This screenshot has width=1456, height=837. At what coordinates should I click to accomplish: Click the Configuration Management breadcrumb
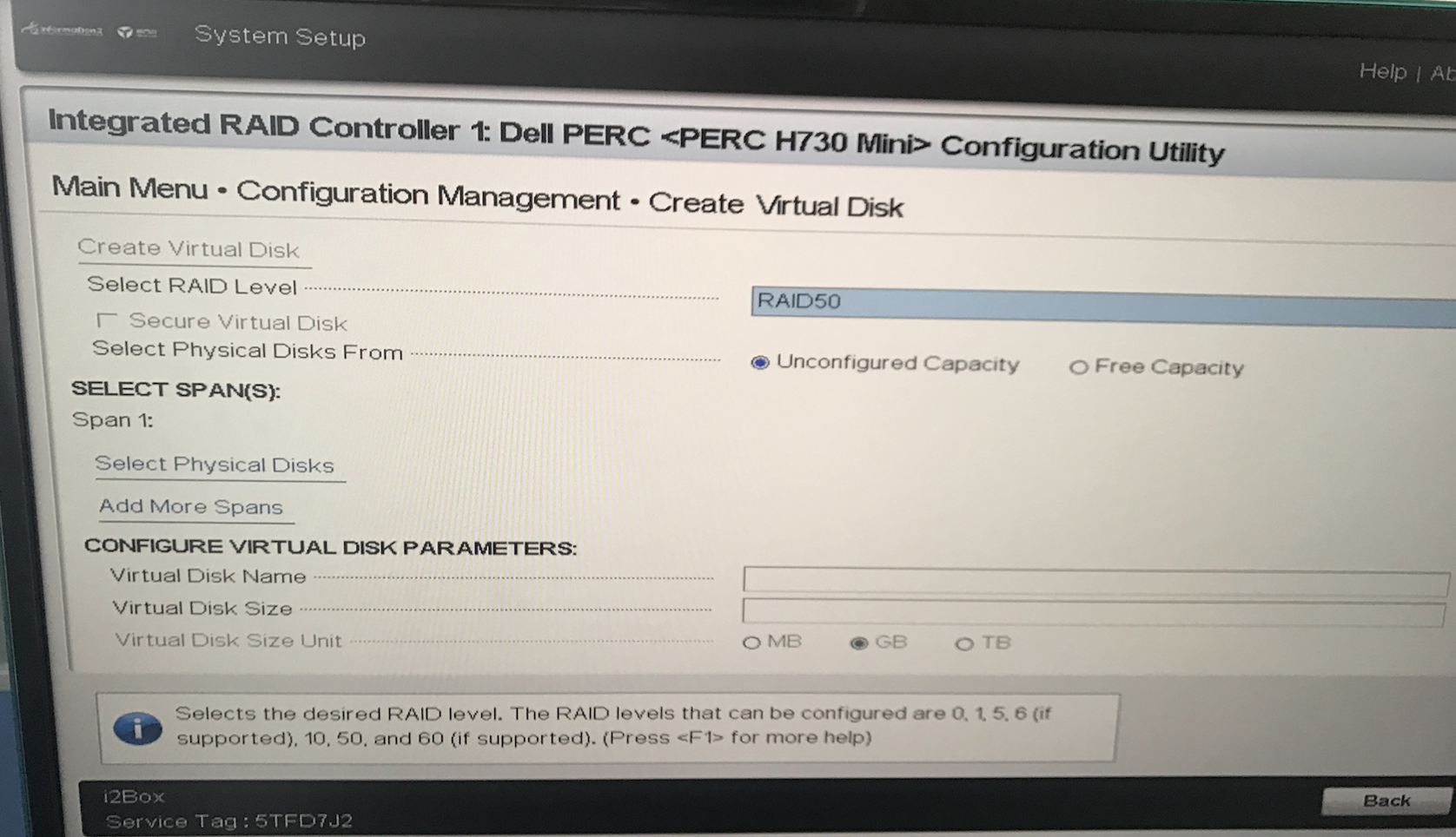point(428,195)
